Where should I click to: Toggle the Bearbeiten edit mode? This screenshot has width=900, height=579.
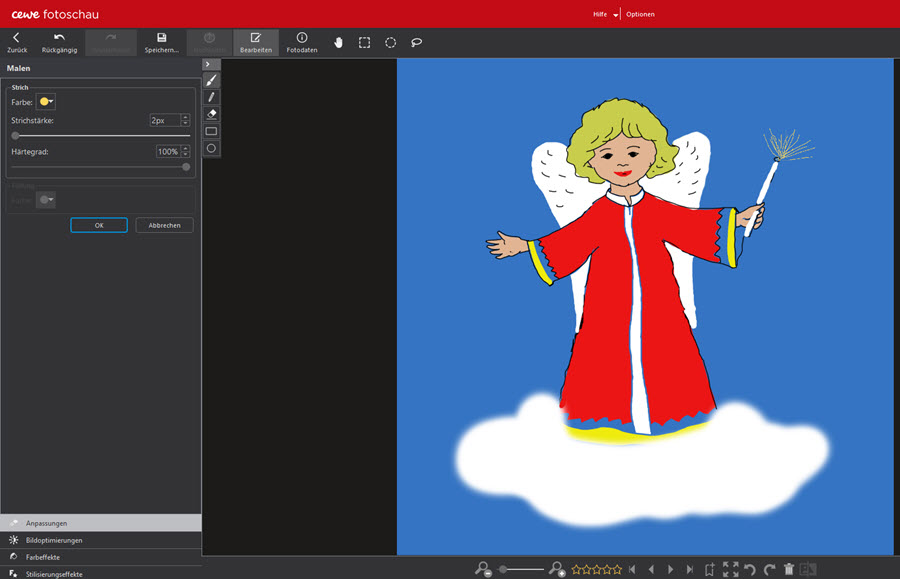[x=256, y=42]
